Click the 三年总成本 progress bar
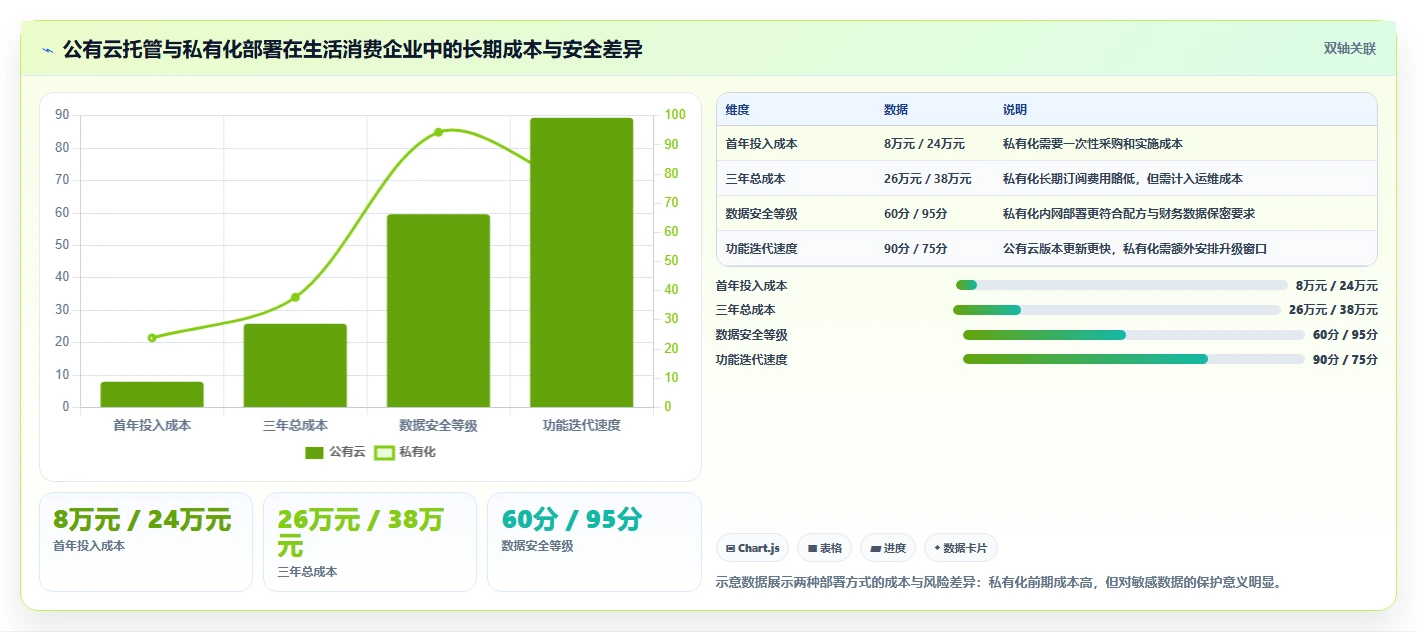The image size is (1417, 632). click(x=1117, y=310)
